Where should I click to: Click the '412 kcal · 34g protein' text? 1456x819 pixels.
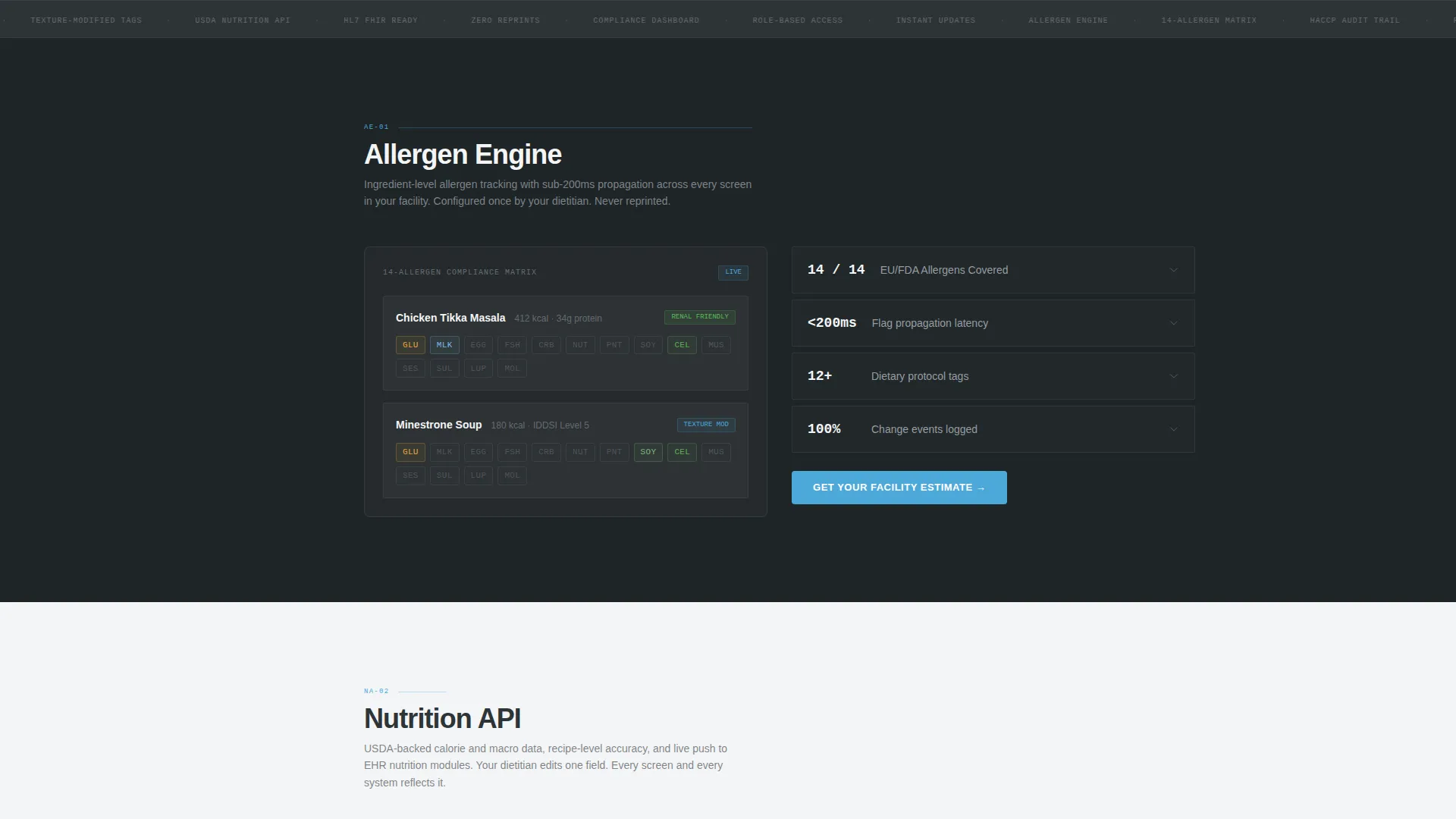(x=558, y=318)
